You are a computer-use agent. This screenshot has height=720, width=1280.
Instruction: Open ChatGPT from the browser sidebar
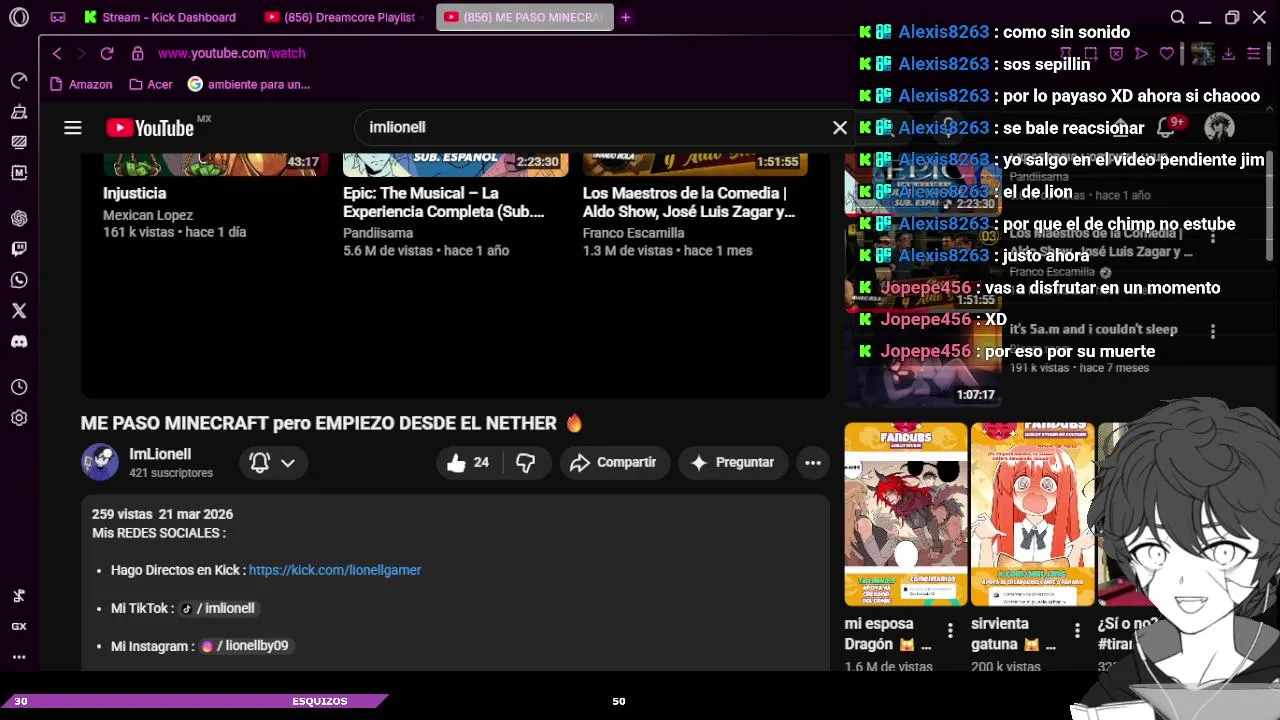point(19,218)
